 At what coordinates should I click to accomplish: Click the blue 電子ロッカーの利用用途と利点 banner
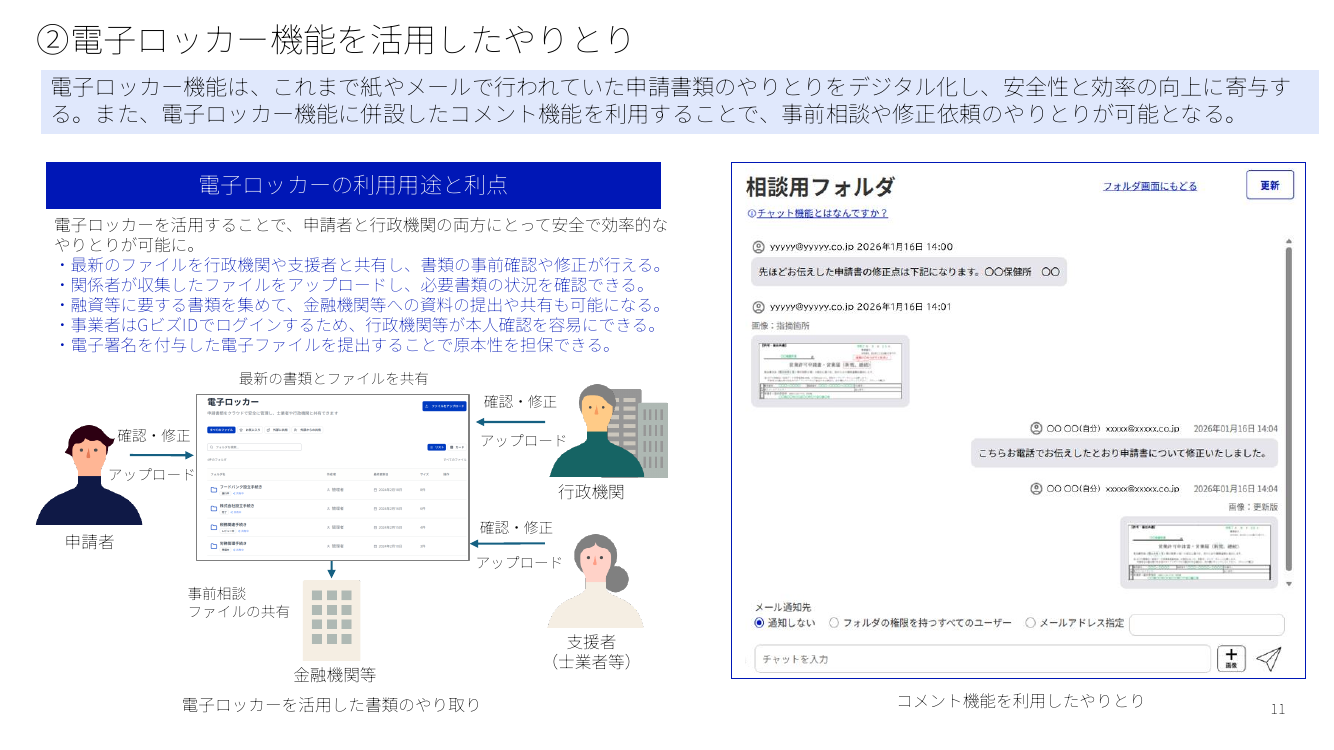pos(353,185)
